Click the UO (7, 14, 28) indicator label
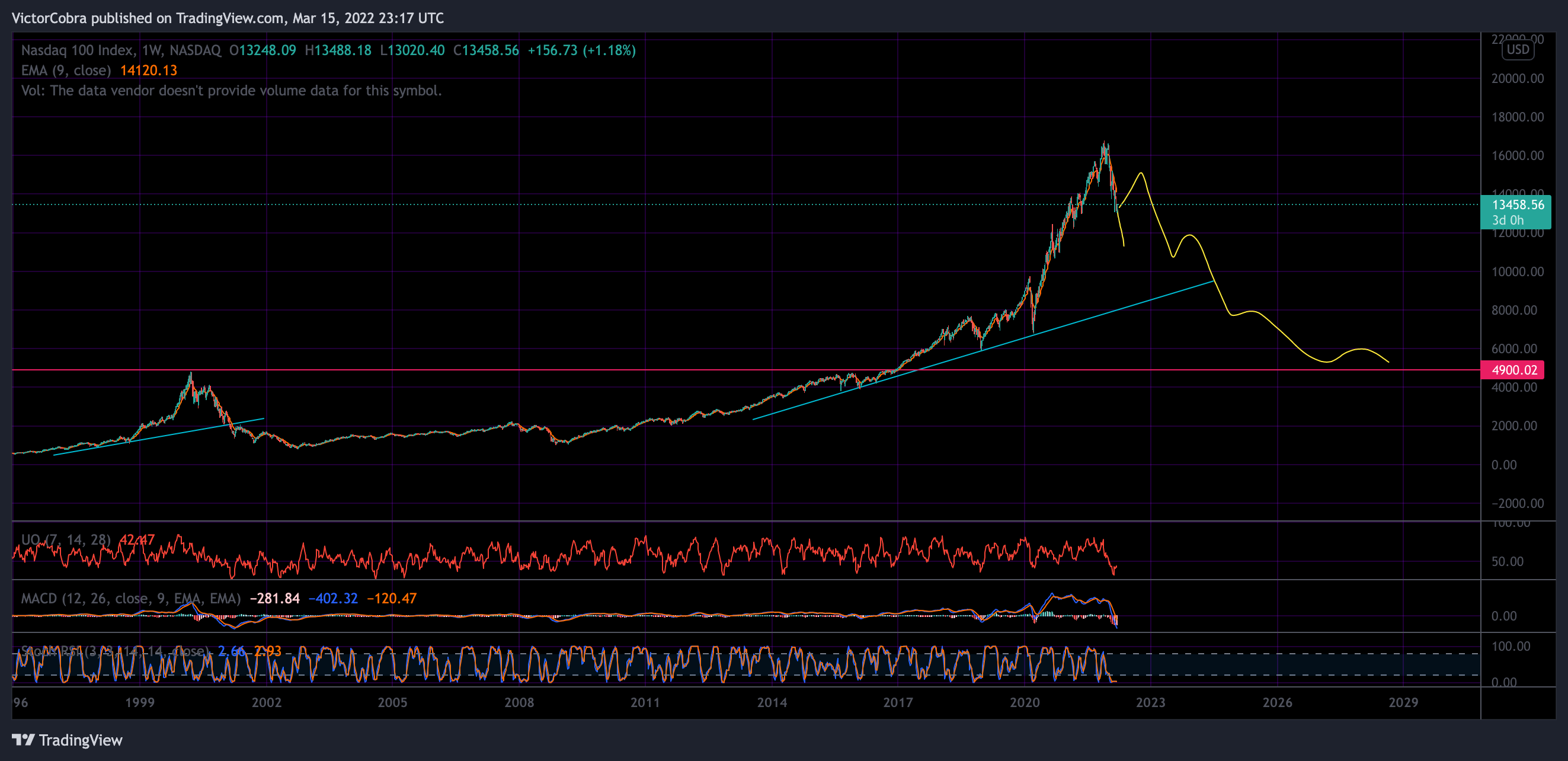 pyautogui.click(x=66, y=539)
